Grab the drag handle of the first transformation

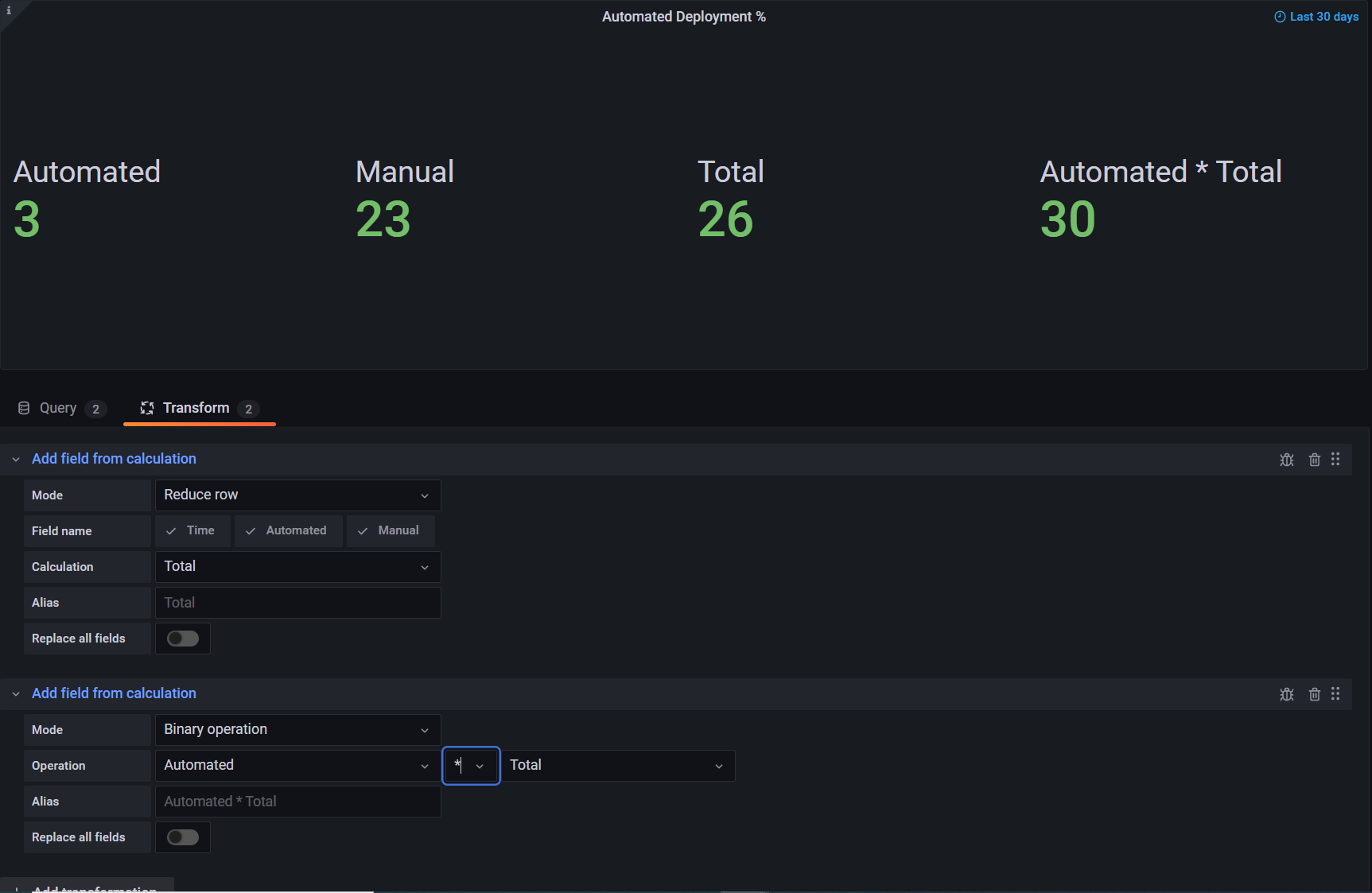1335,459
